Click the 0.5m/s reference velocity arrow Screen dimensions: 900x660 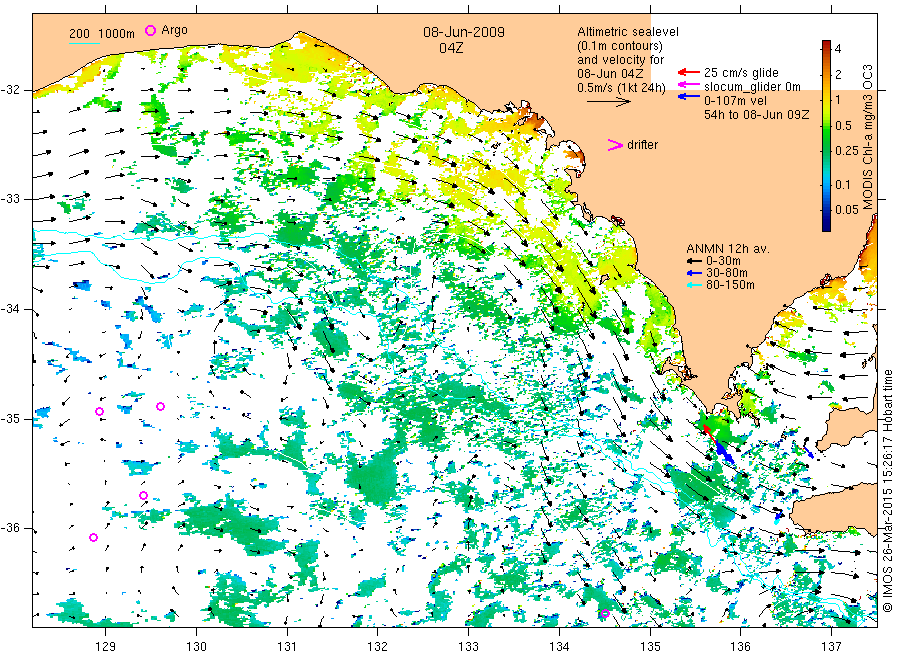pyautogui.click(x=608, y=102)
